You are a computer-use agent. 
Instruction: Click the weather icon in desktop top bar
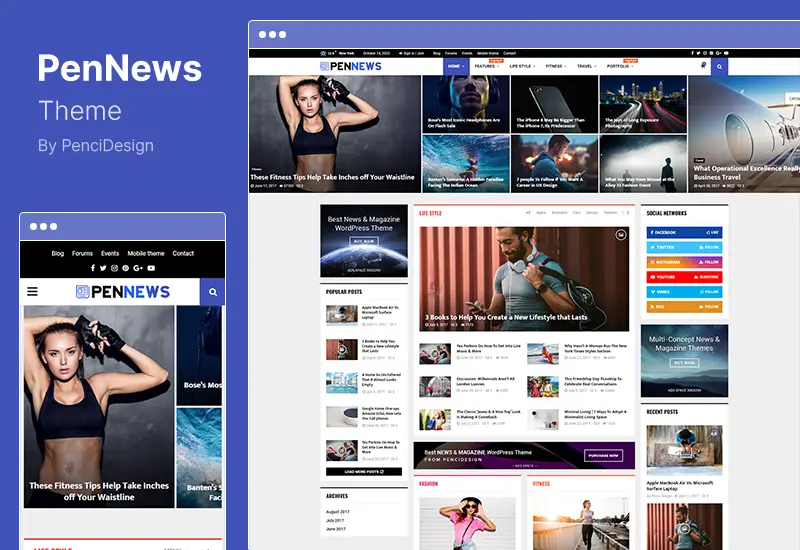[323, 53]
